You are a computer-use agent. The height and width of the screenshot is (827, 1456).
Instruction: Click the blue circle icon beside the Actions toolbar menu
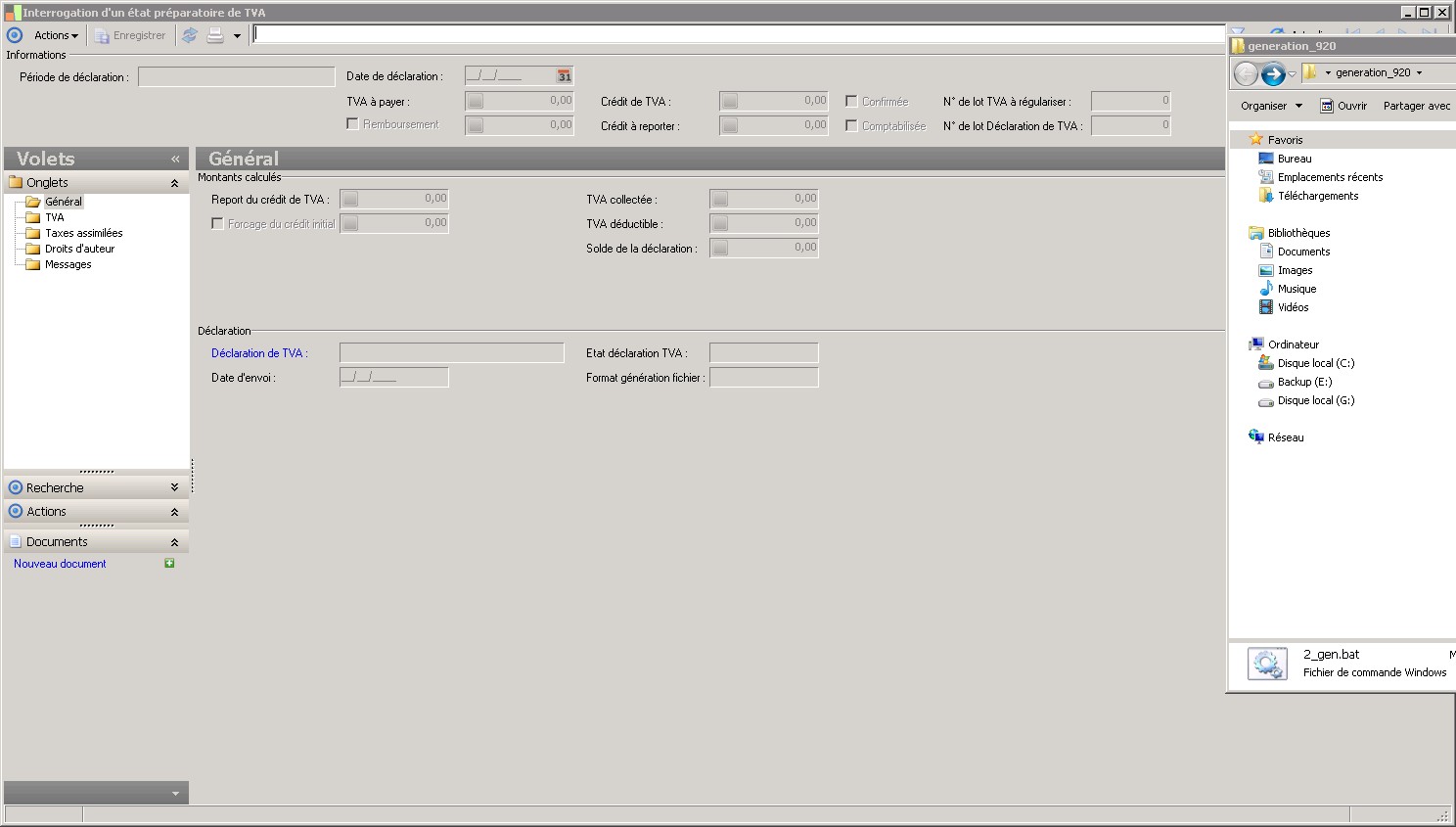click(x=15, y=35)
